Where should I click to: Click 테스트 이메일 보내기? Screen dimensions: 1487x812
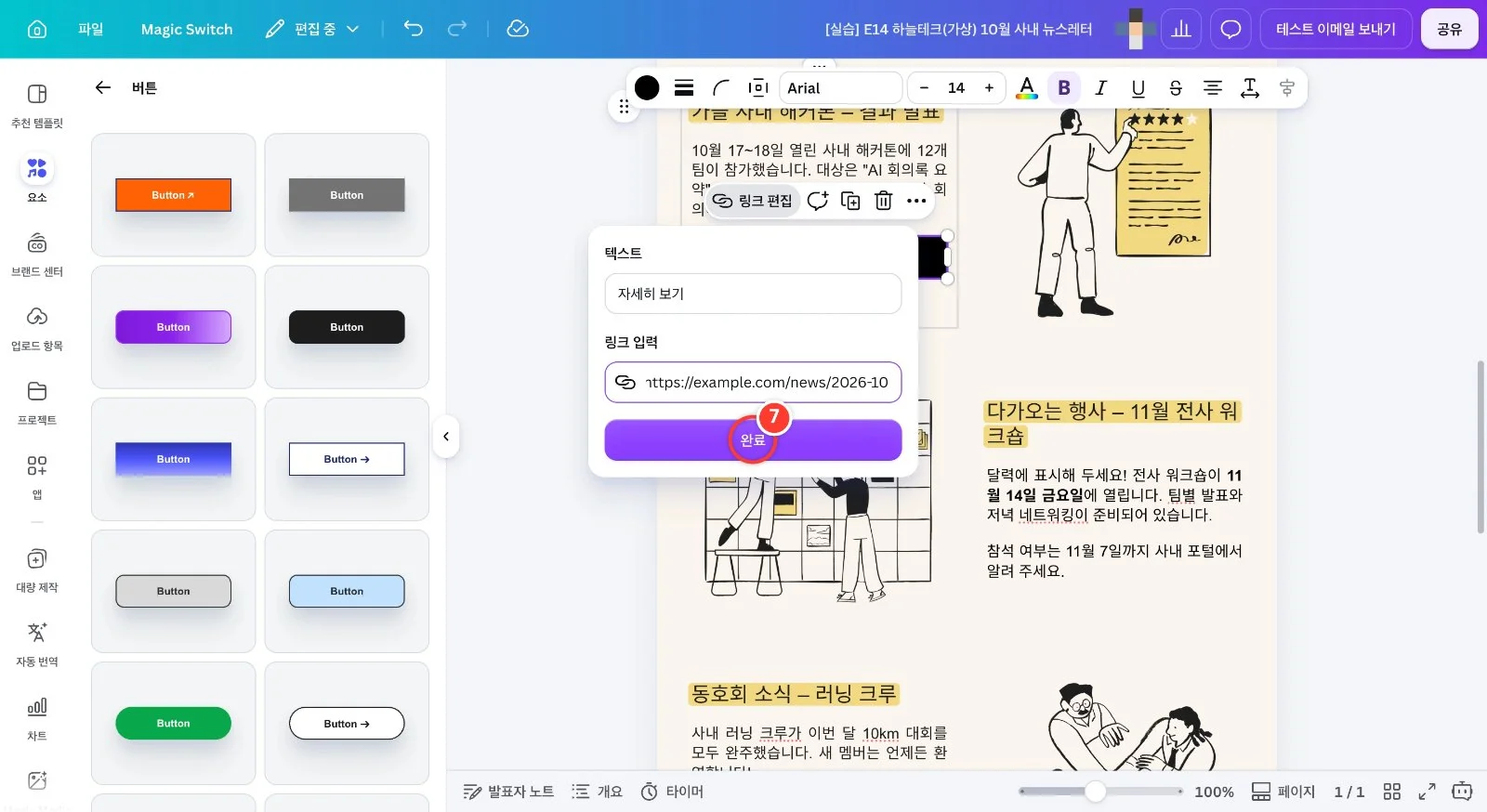pos(1336,29)
